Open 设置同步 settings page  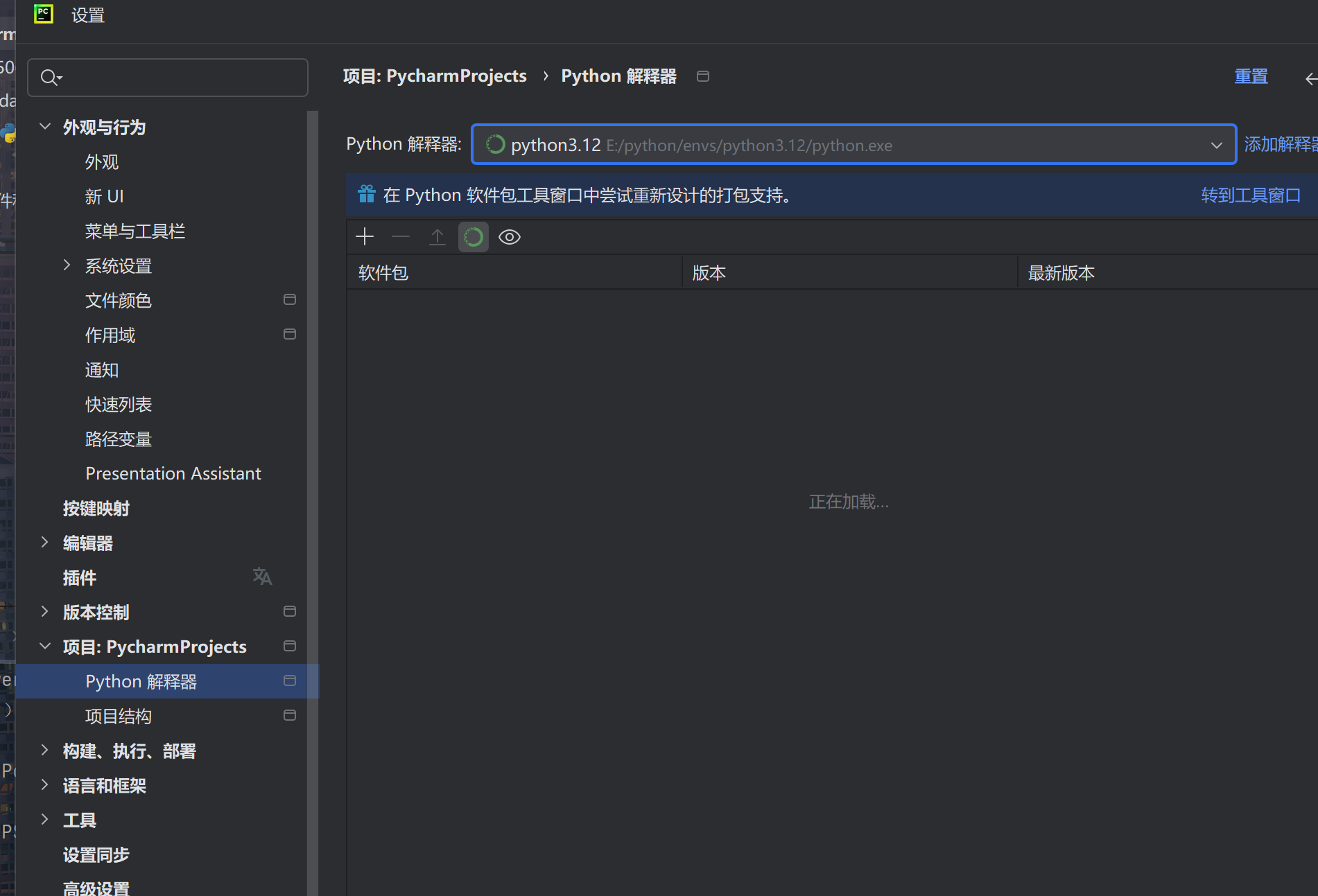[96, 855]
